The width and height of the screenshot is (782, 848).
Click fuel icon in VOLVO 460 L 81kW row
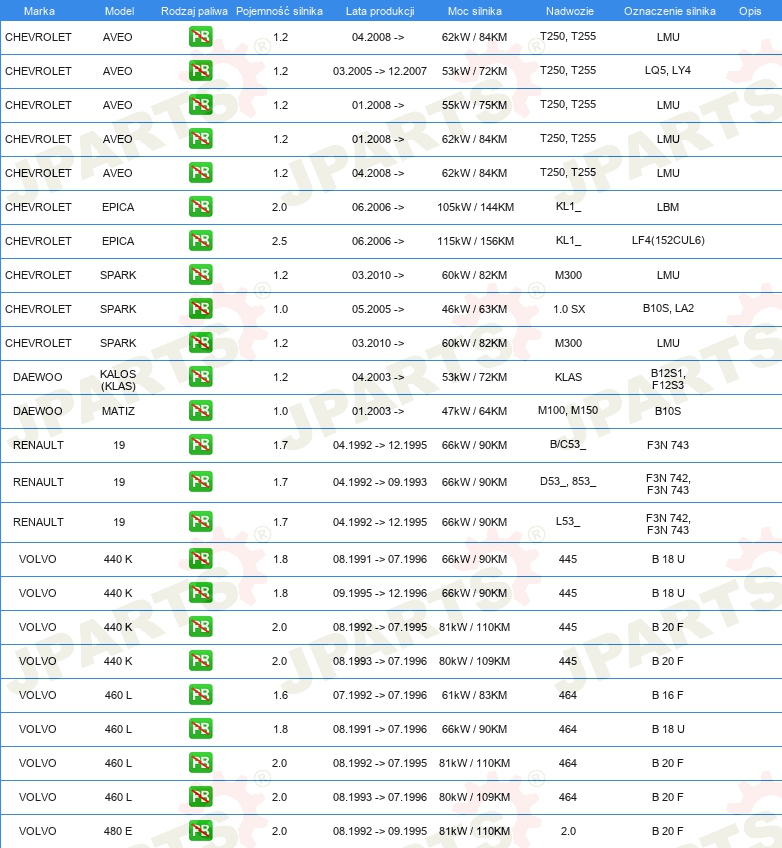201,763
